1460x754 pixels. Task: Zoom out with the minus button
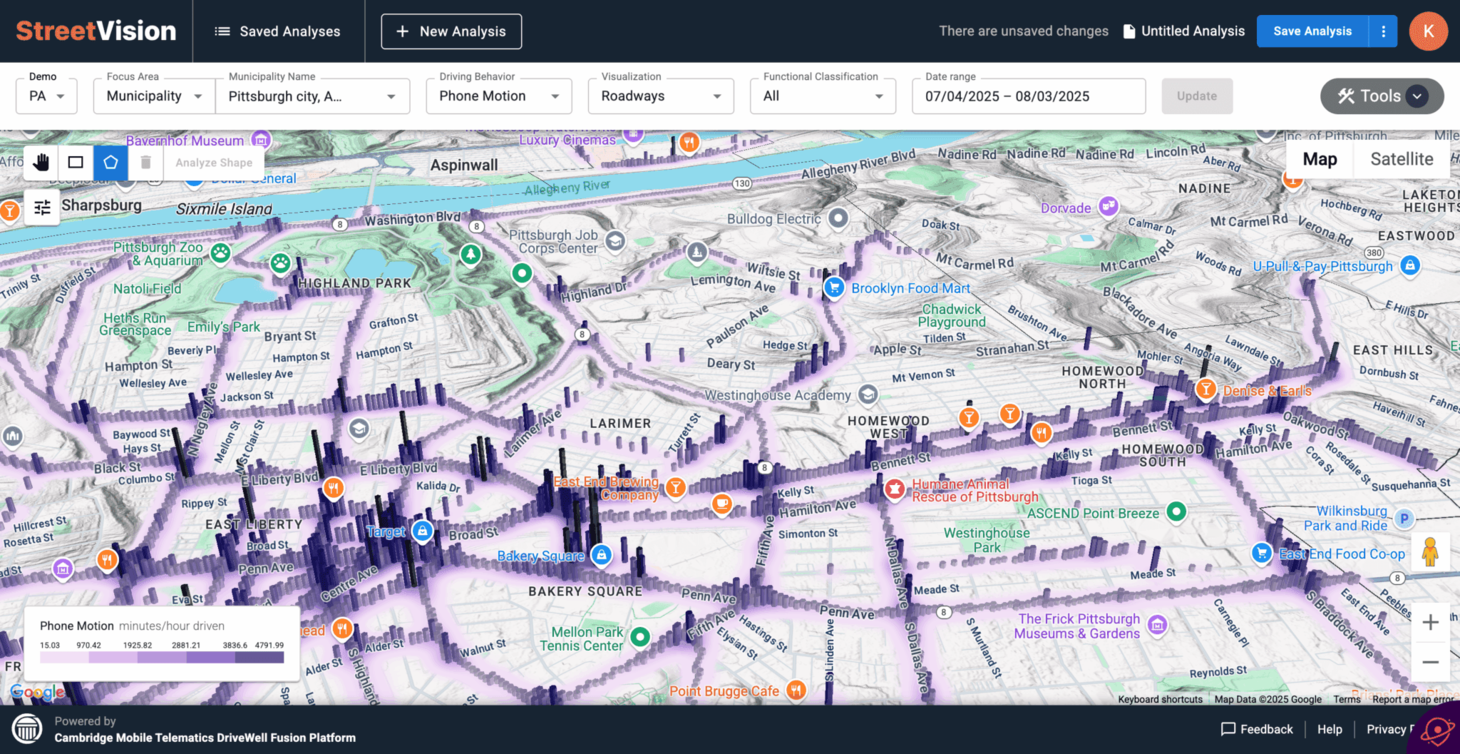point(1430,662)
